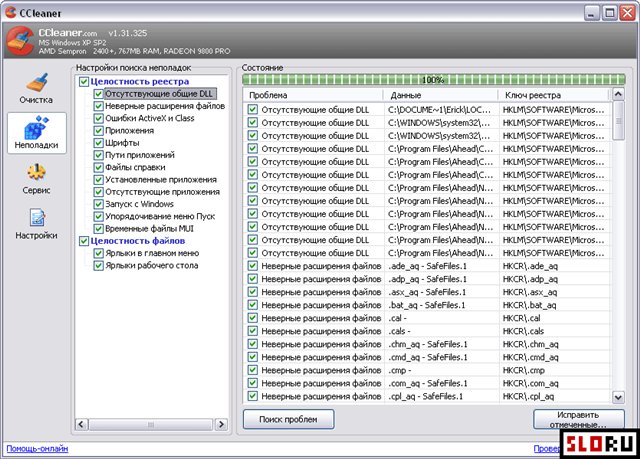Click the settings tree horizontal scrollbar thumb
Screen dimensions: 640x459
tap(151, 424)
